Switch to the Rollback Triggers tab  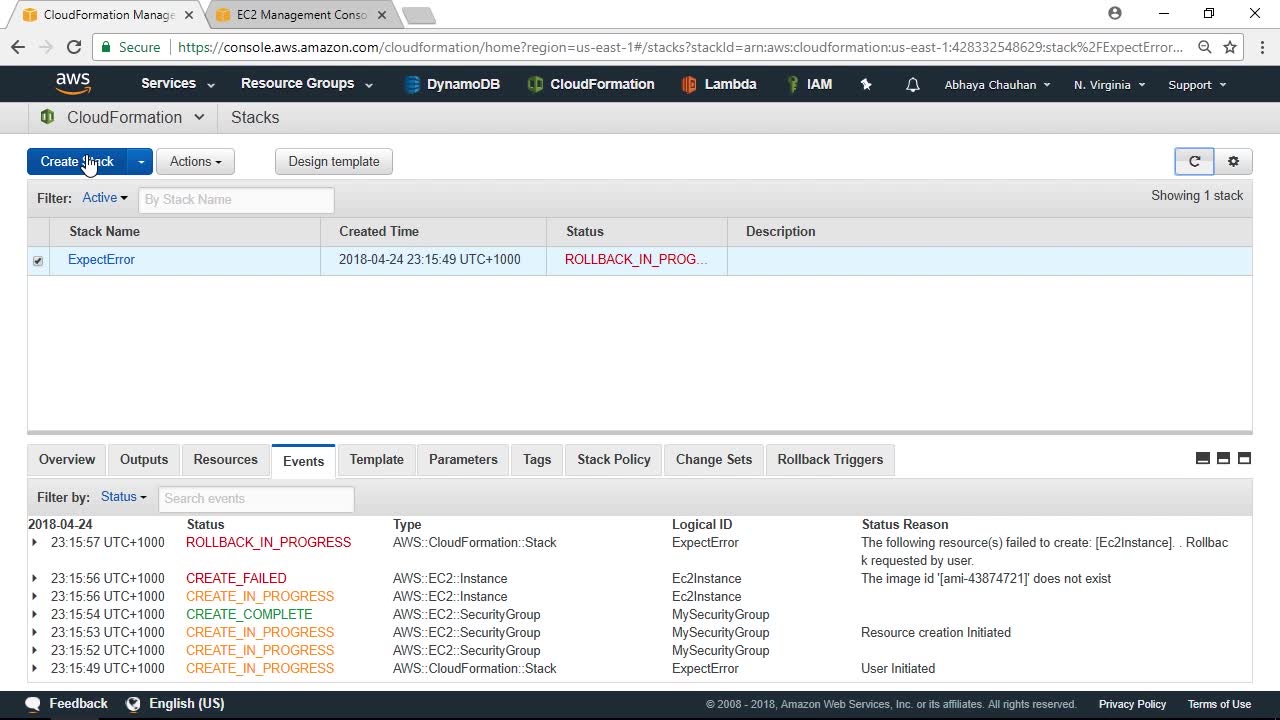coord(830,460)
